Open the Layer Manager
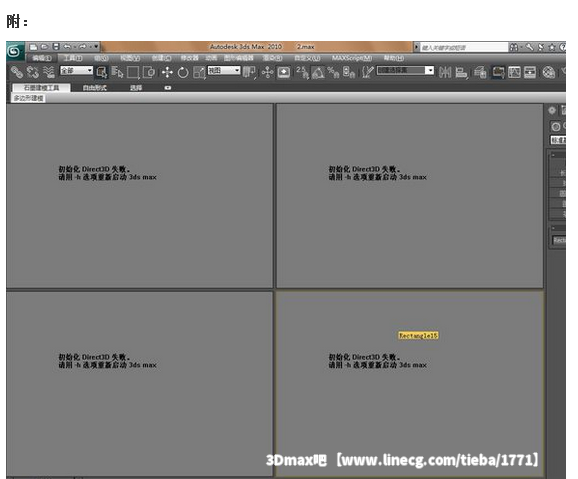 [x=480, y=72]
